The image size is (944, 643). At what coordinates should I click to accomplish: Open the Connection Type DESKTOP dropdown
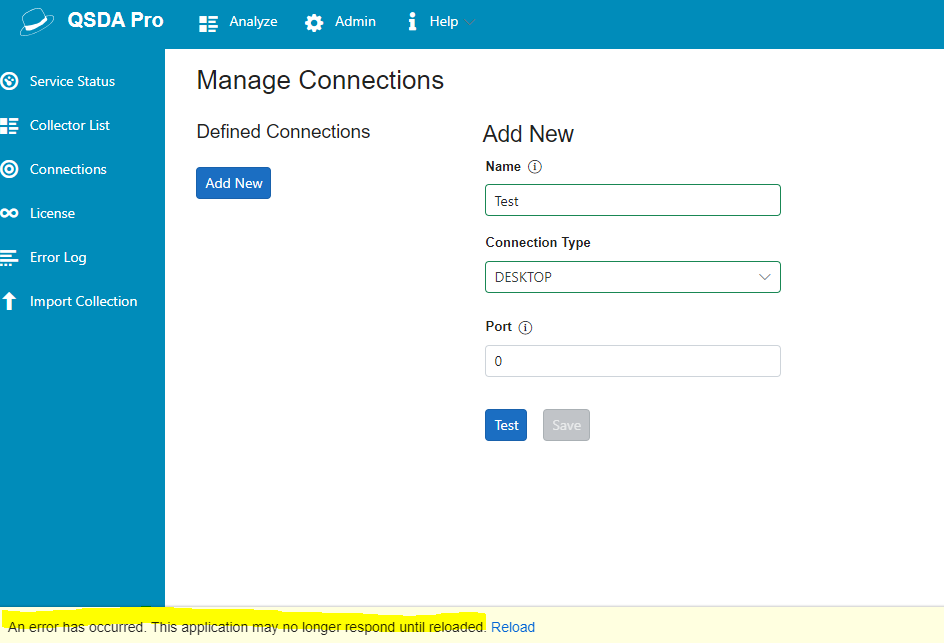[633, 277]
